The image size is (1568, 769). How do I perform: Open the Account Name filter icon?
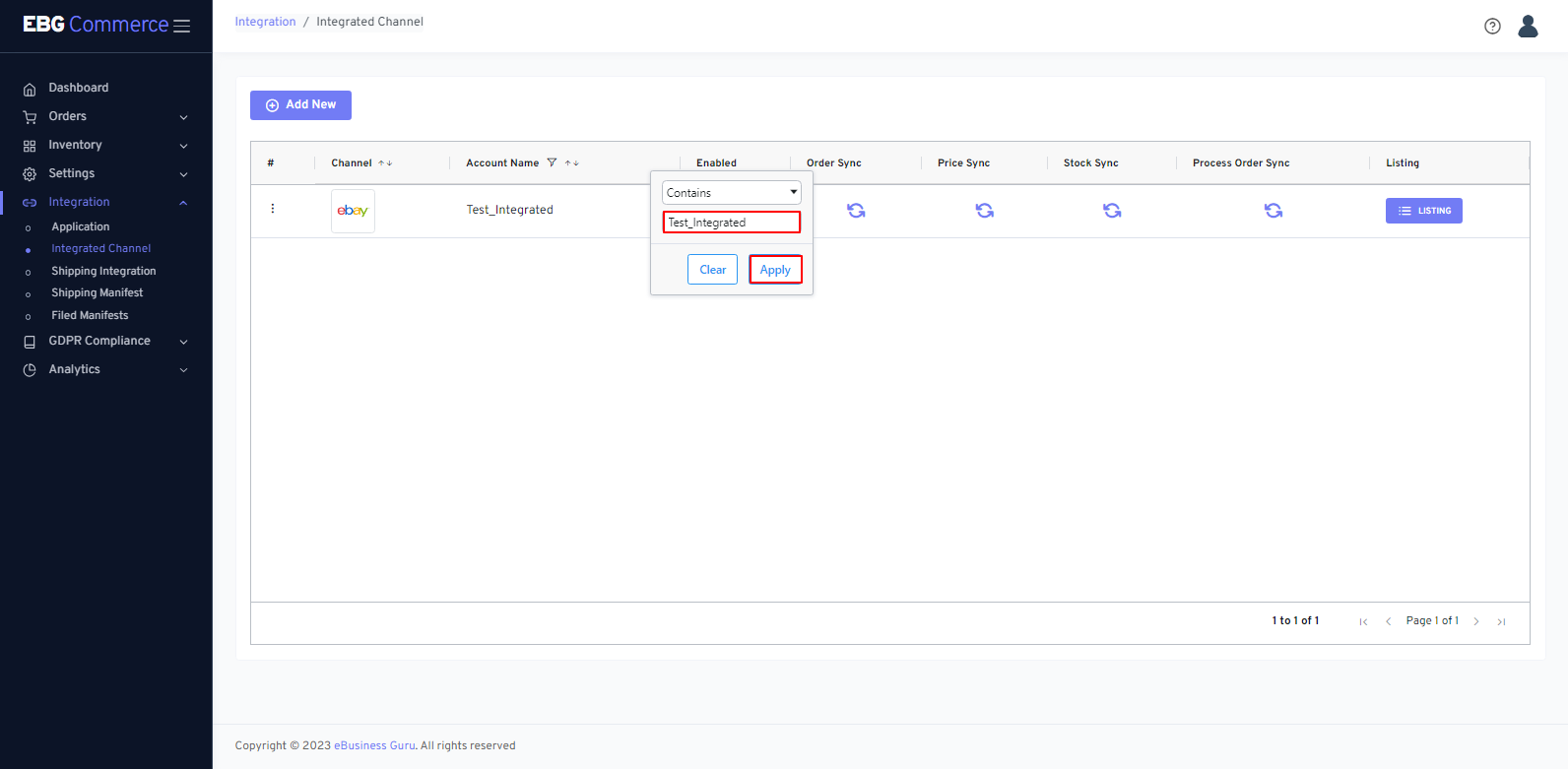(x=552, y=163)
